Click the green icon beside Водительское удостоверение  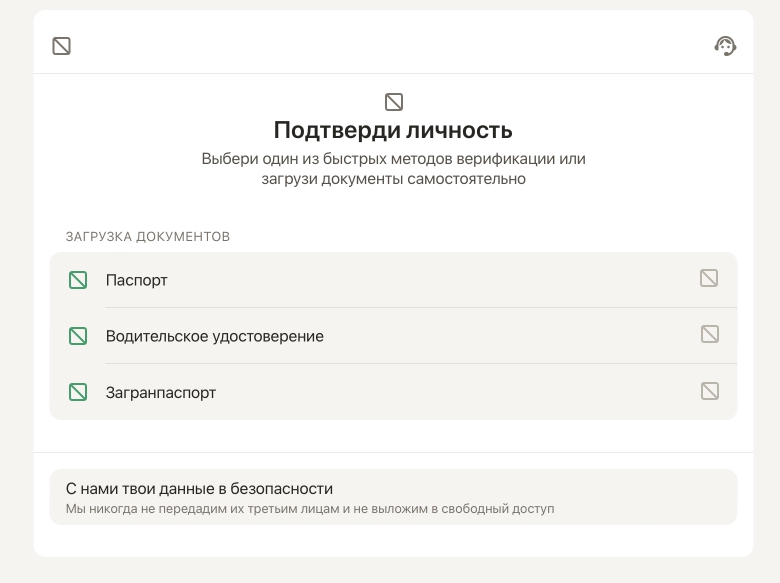coord(78,336)
